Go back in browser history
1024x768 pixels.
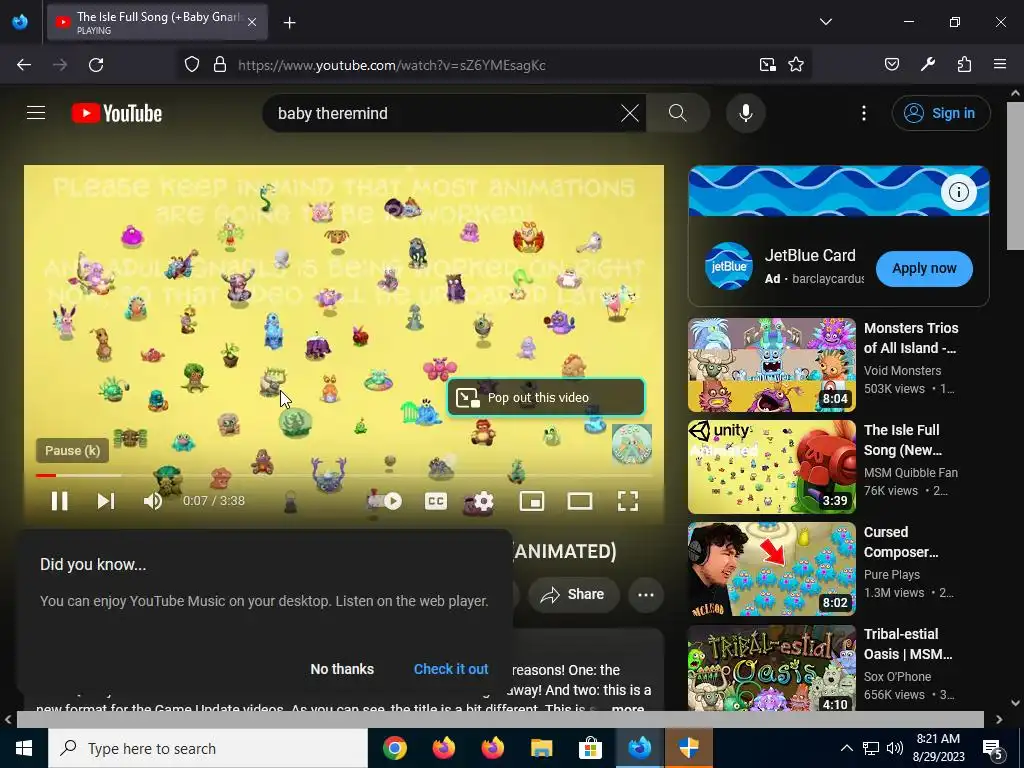(24, 65)
